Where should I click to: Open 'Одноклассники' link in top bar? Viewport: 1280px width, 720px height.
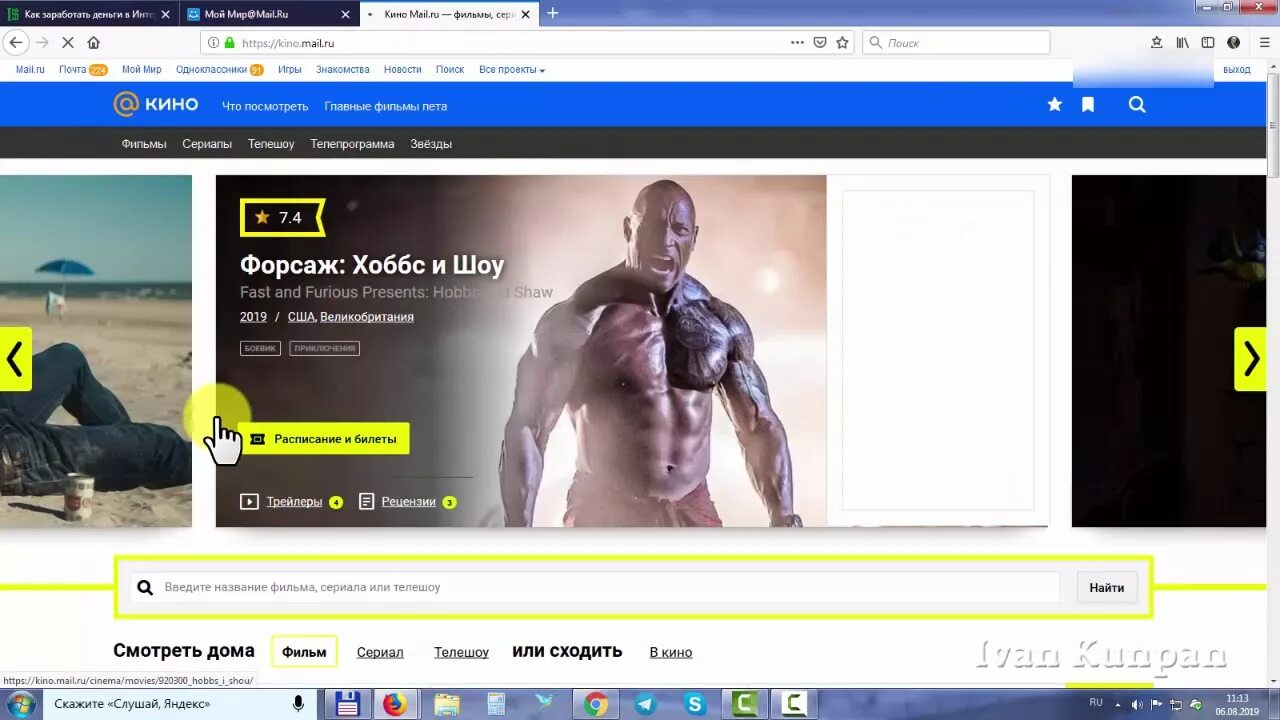211,70
